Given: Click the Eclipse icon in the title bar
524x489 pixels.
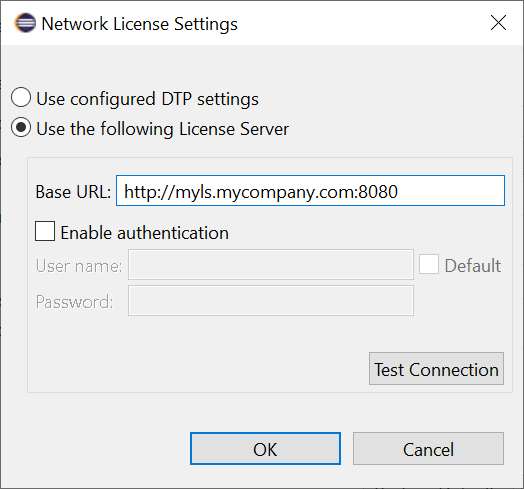Looking at the screenshot, I should click(x=25, y=23).
